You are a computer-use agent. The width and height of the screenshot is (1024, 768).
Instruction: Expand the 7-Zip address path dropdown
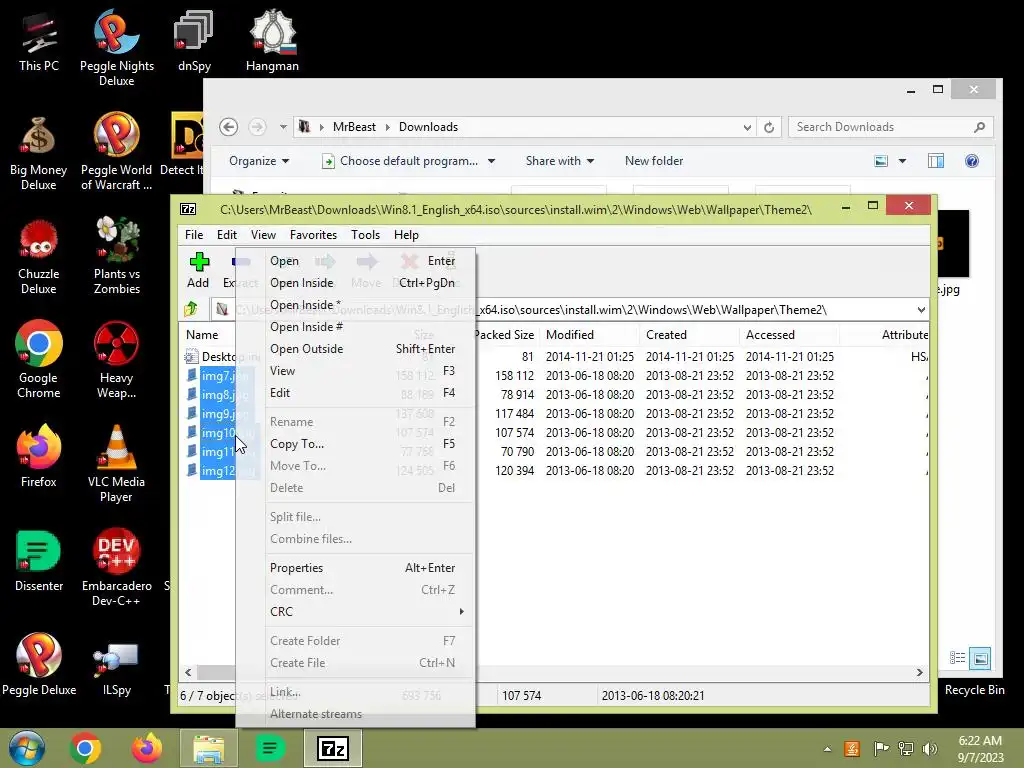pos(921,310)
